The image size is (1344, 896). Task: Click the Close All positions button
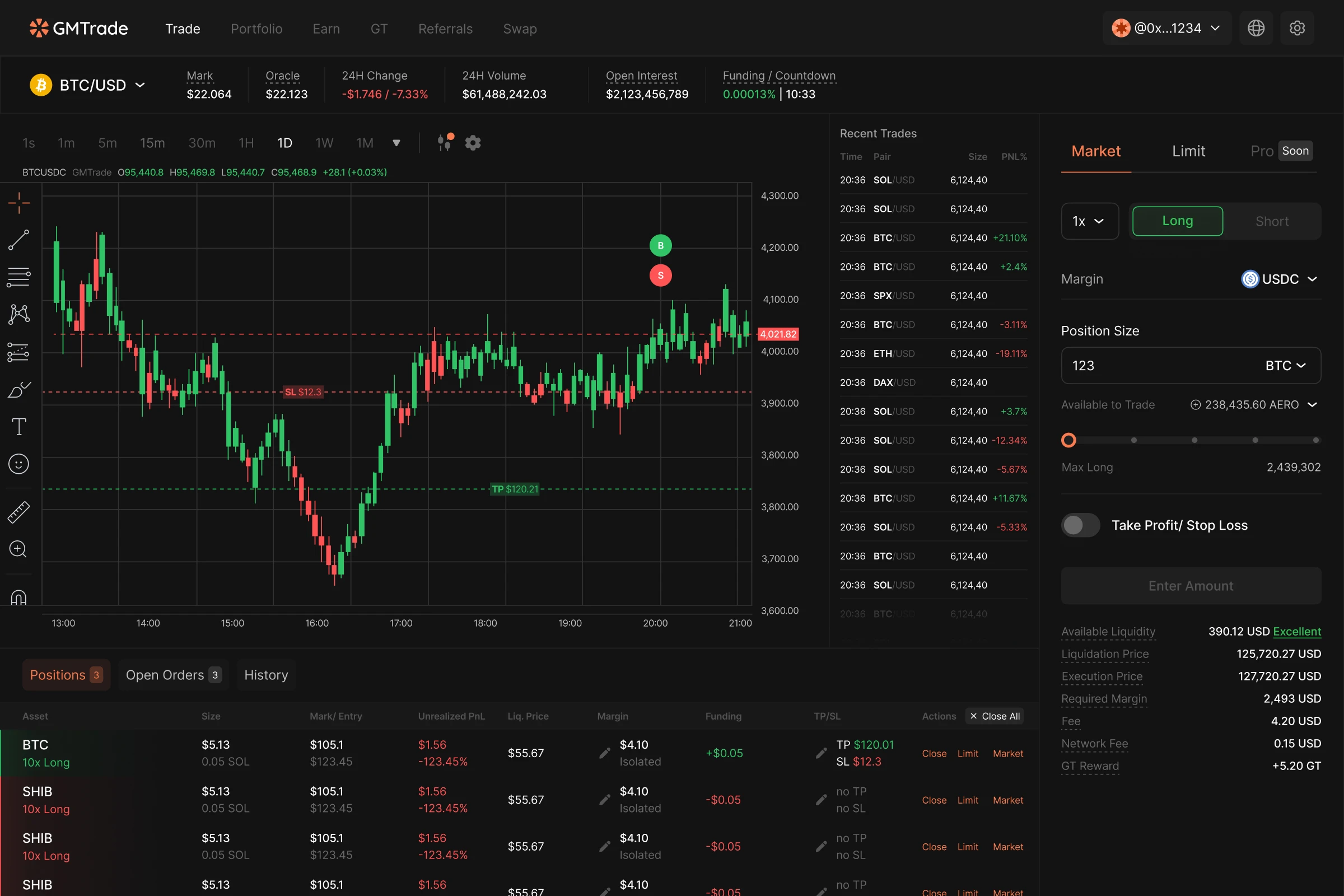pyautogui.click(x=995, y=716)
